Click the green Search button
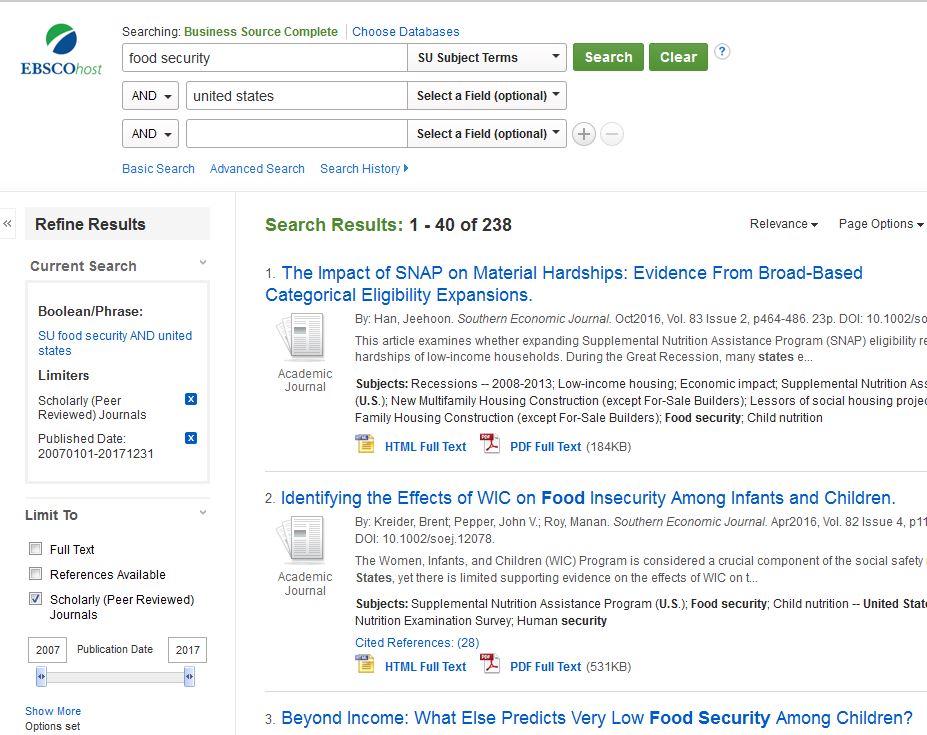Viewport: 927px width, 735px height. coord(608,57)
